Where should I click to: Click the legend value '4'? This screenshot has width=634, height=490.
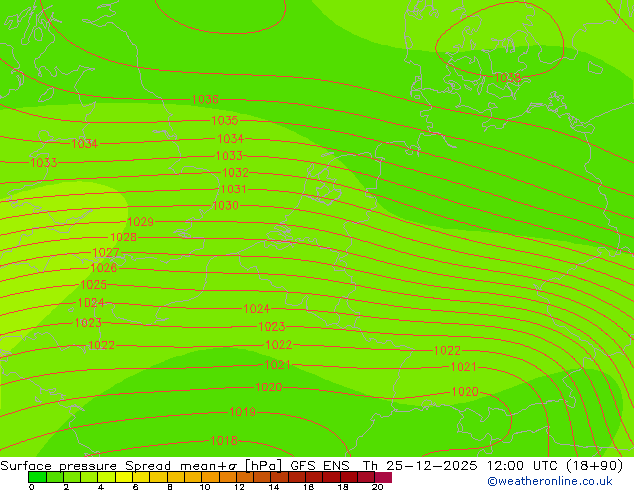click(101, 487)
